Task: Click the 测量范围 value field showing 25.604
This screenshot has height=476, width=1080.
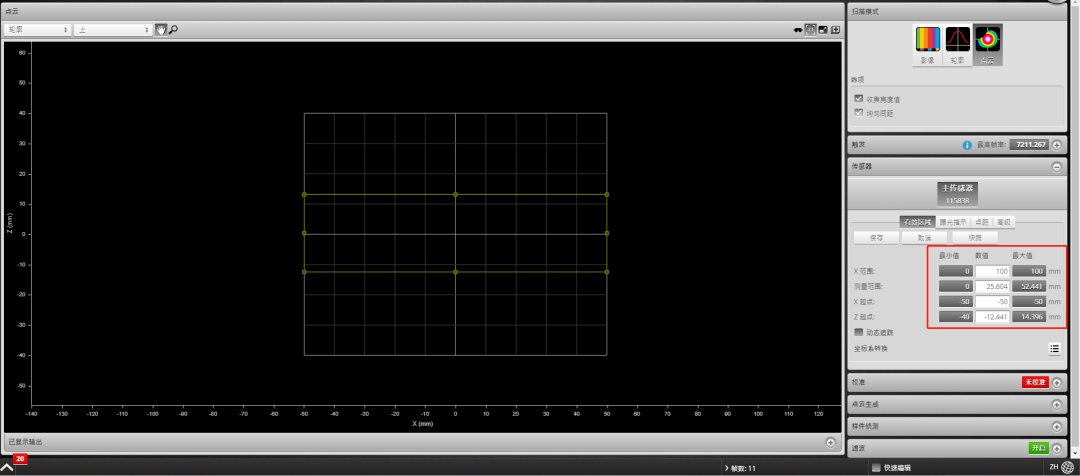Action: click(993, 287)
